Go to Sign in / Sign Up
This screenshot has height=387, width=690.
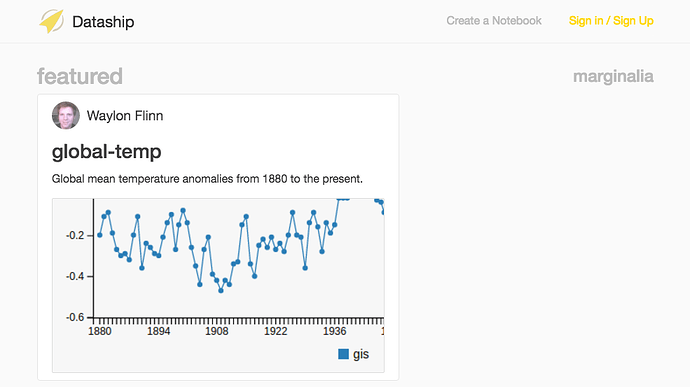[x=611, y=21]
